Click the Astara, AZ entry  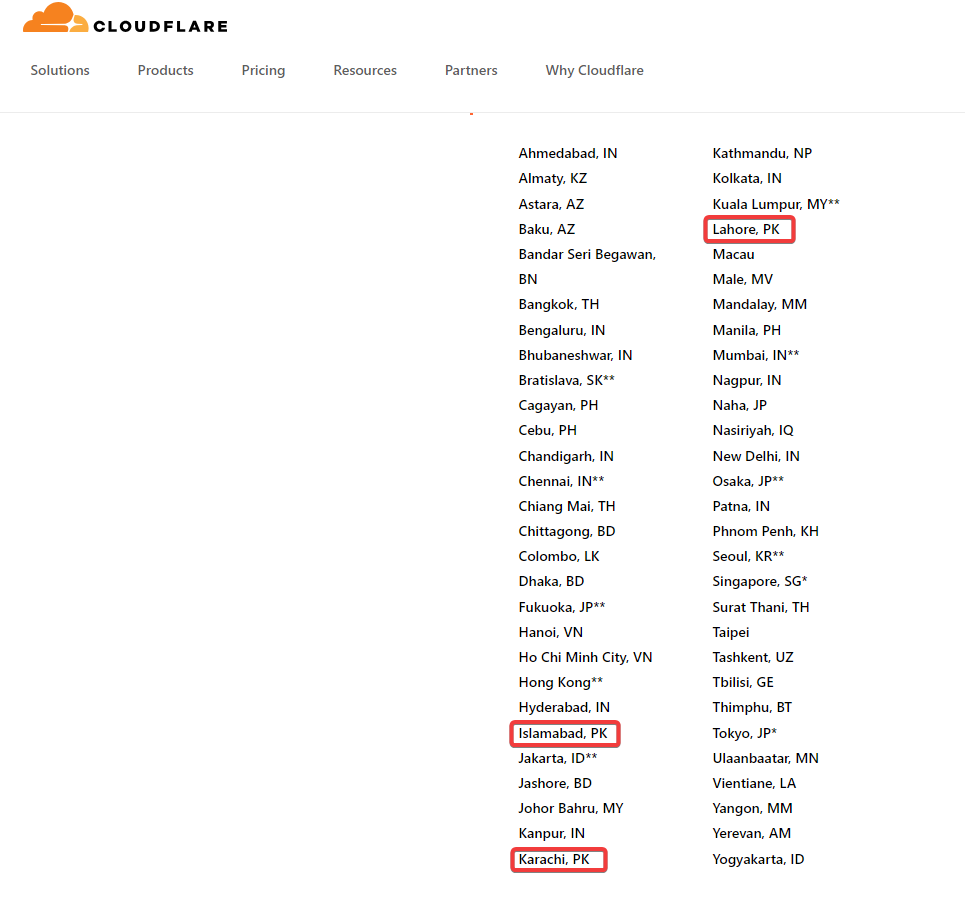(551, 204)
